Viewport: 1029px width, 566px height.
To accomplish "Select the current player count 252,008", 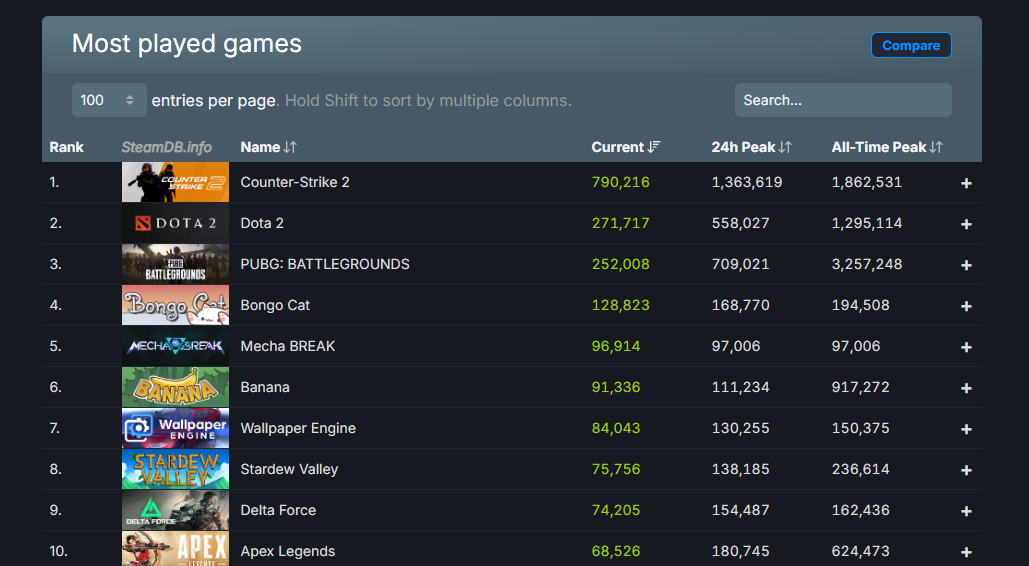I will click(620, 264).
